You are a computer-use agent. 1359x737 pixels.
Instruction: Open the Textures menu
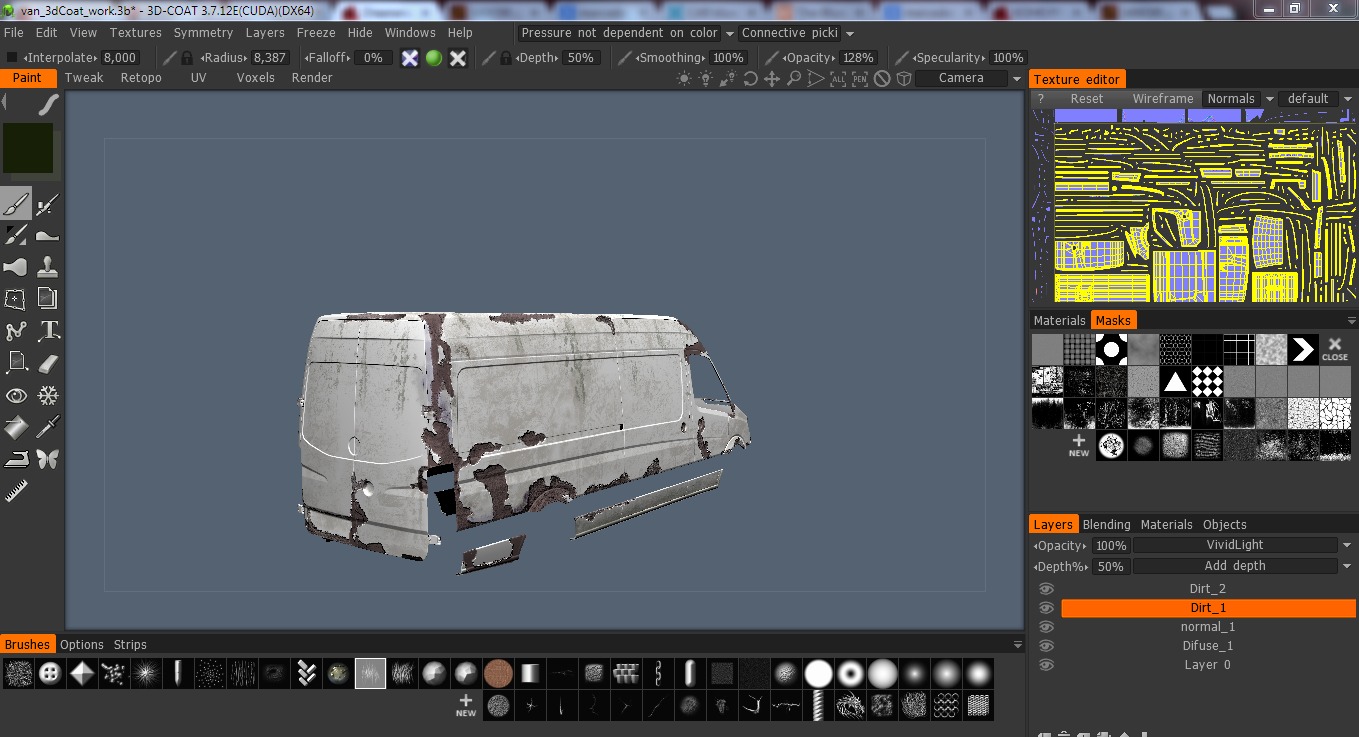coord(135,33)
